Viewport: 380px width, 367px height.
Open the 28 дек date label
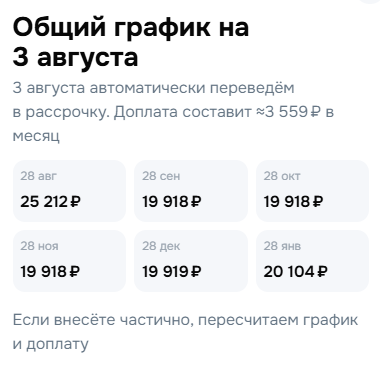161,246
